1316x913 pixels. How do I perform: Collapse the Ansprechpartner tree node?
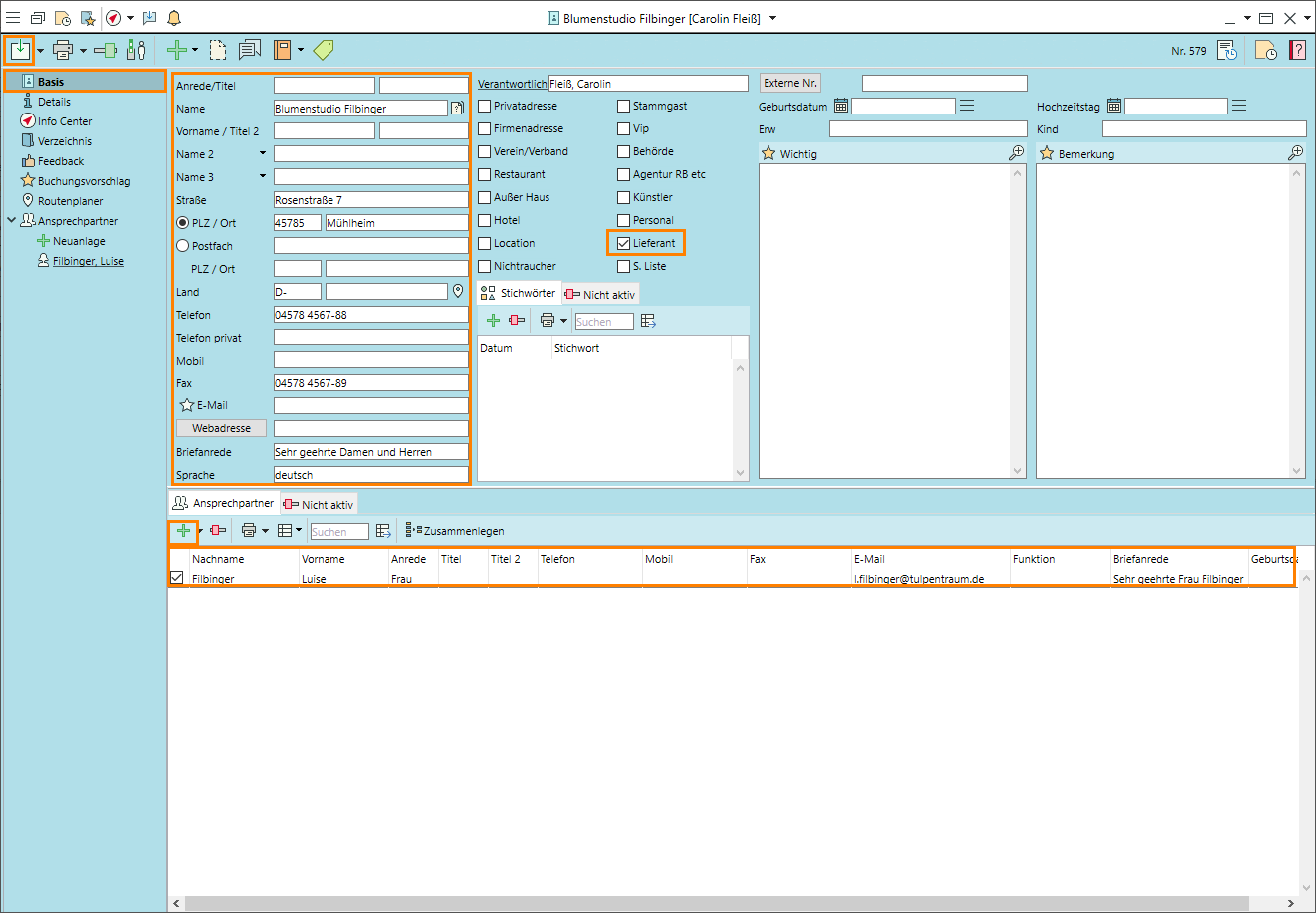[12, 221]
